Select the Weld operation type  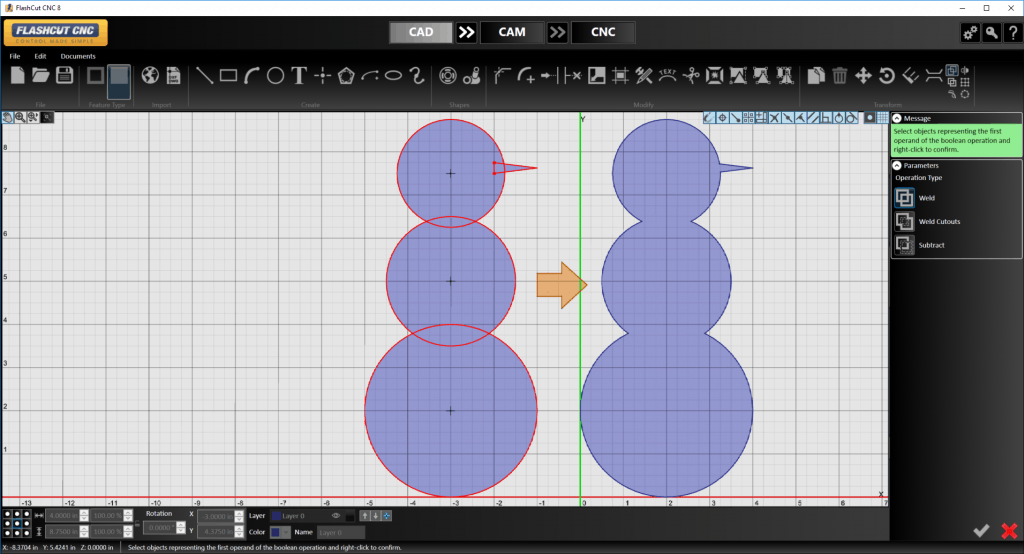[904, 198]
